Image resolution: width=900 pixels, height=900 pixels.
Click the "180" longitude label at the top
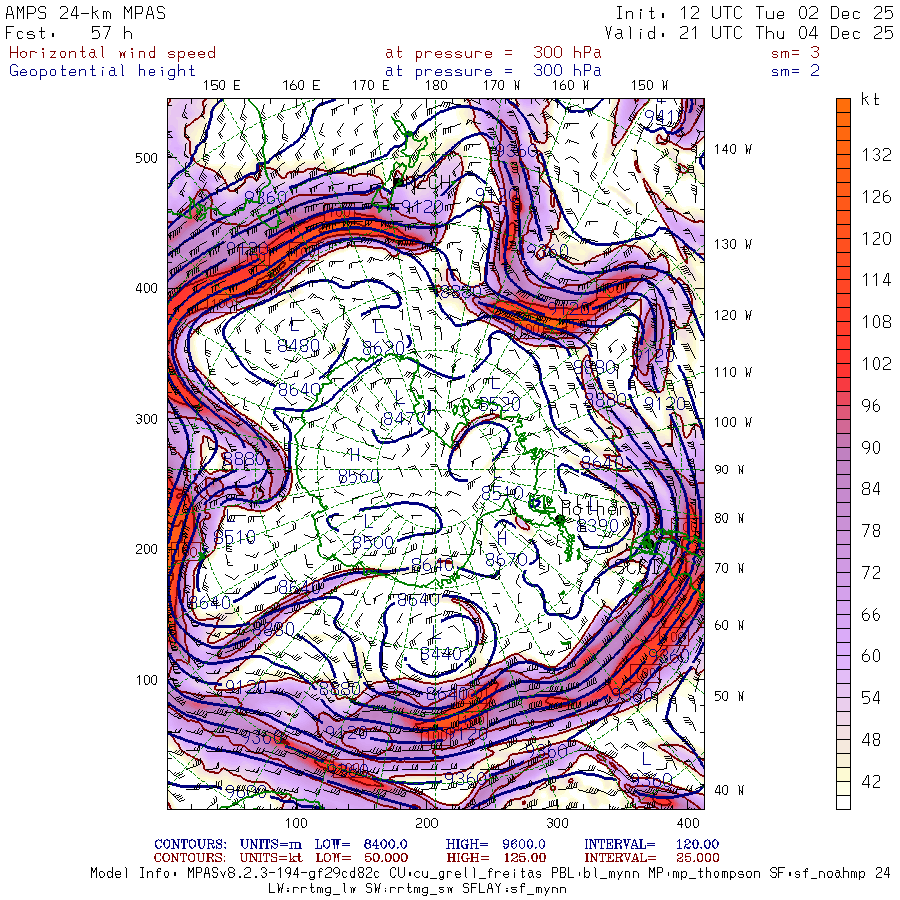click(436, 86)
